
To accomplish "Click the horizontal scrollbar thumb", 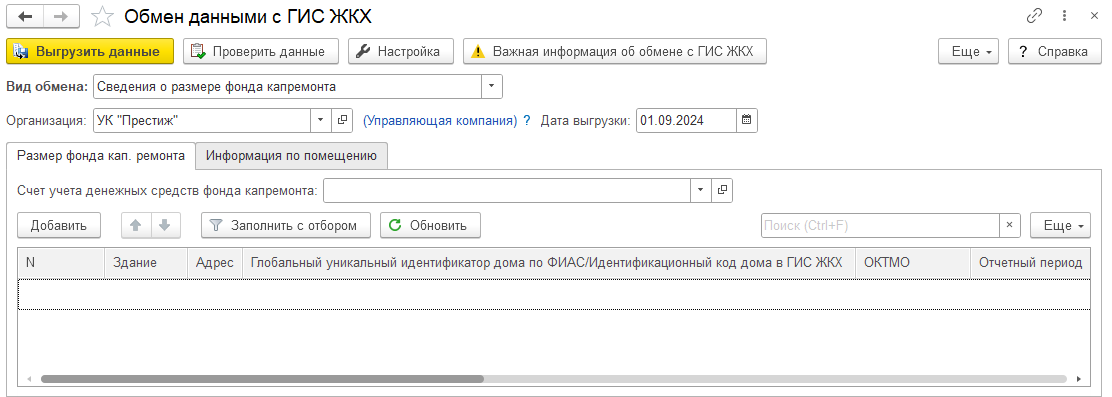I will 262,379.
